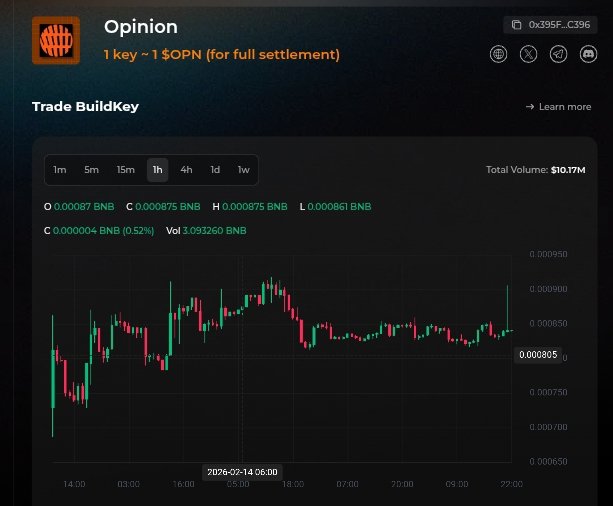Open the Discord server icon
The width and height of the screenshot is (613, 506).
(588, 54)
